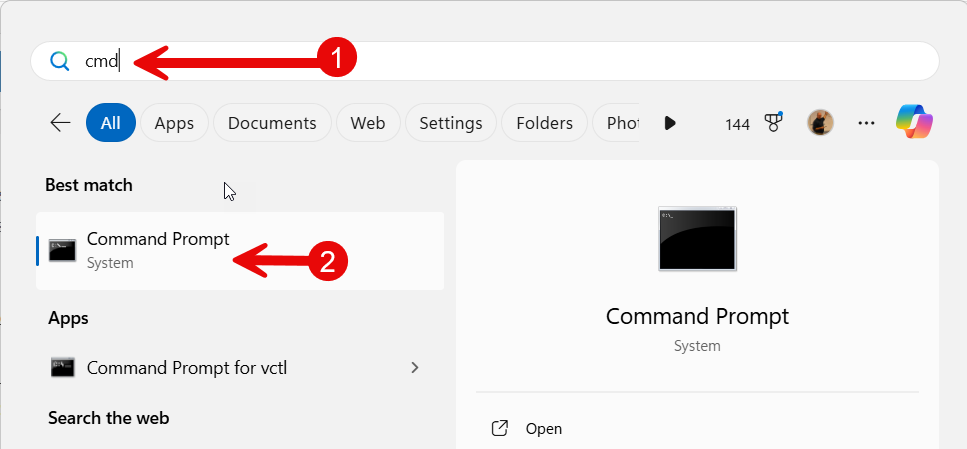
Task: Click the large Command Prompt preview icon
Action: [x=697, y=239]
